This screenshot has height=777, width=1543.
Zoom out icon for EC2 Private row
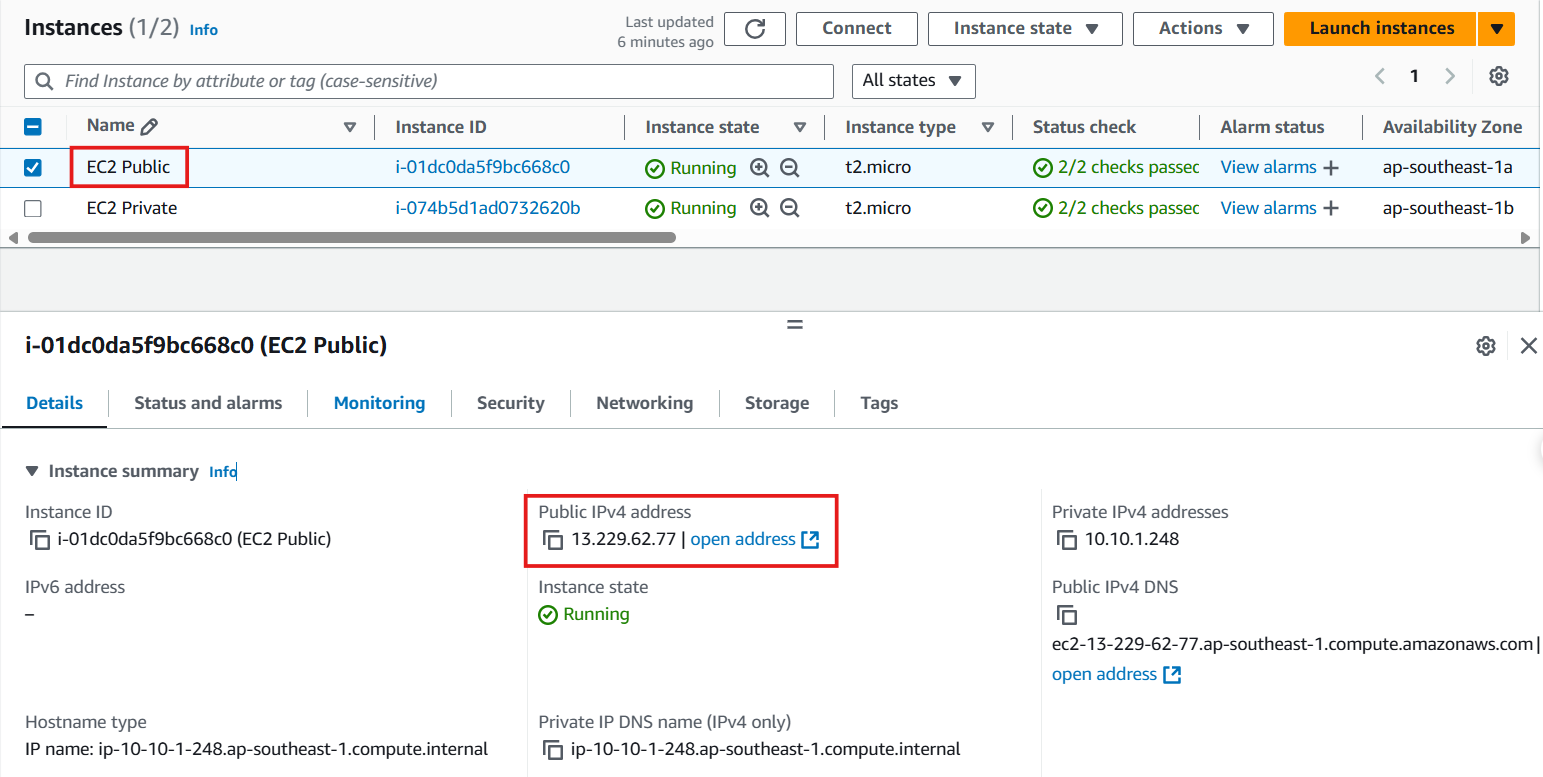tap(789, 208)
